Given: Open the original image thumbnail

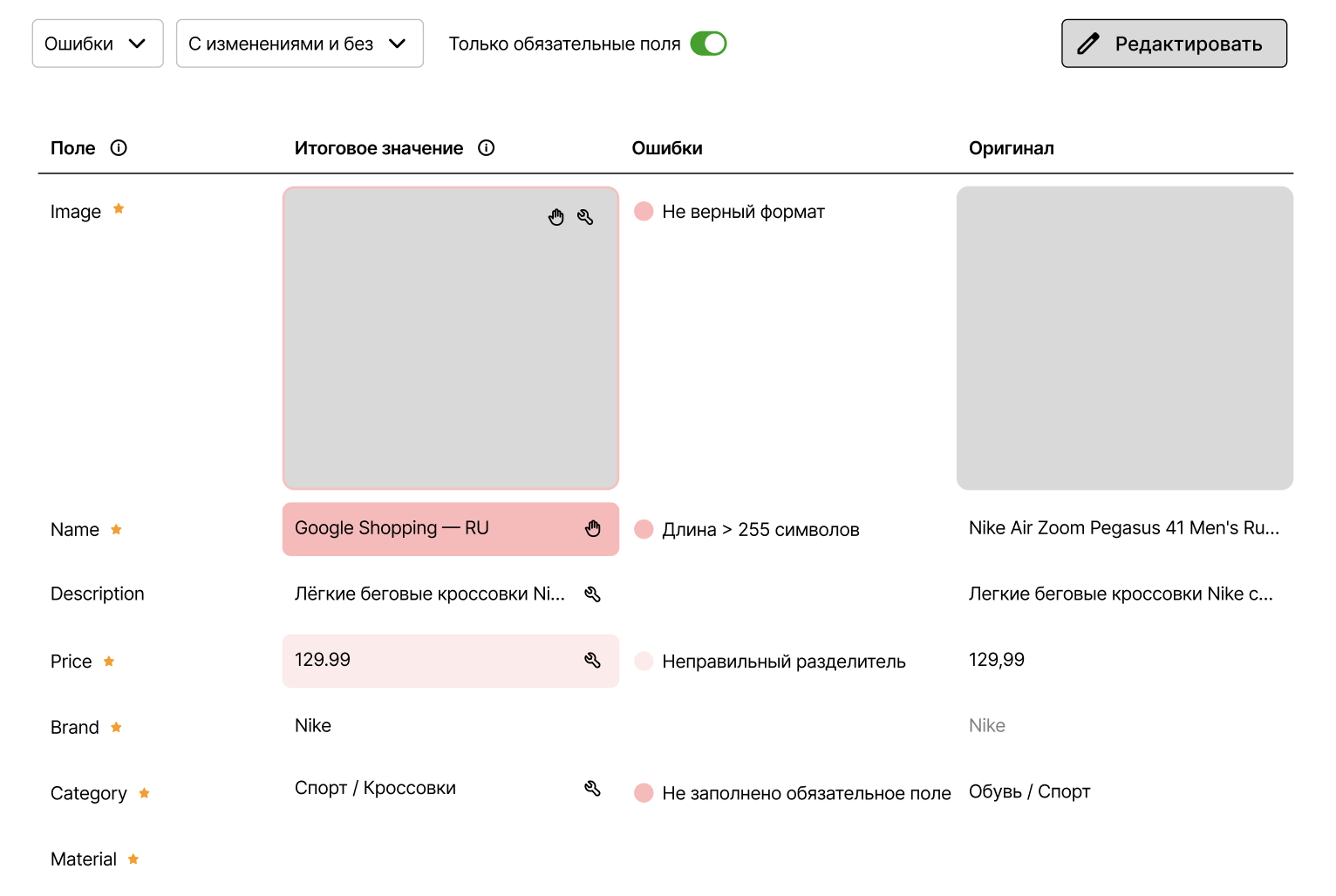Looking at the screenshot, I should [x=1124, y=338].
